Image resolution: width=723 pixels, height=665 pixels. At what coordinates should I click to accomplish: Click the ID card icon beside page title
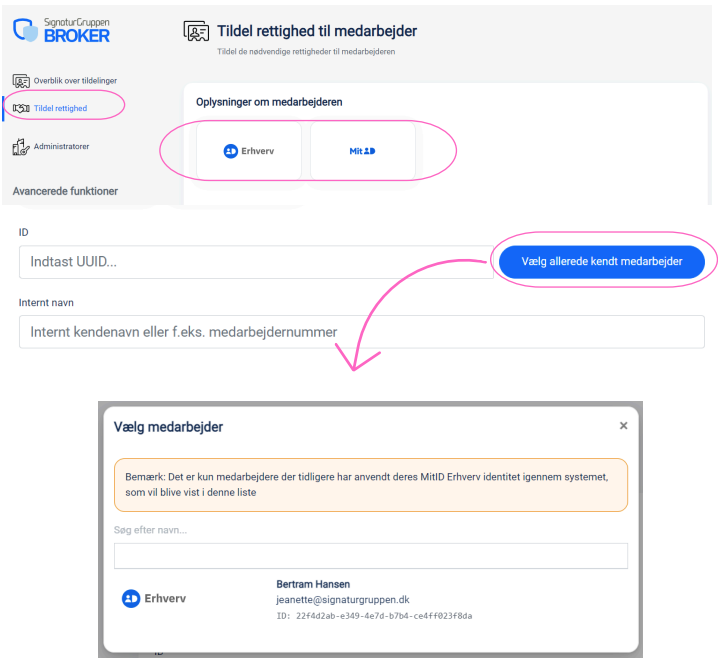(196, 31)
